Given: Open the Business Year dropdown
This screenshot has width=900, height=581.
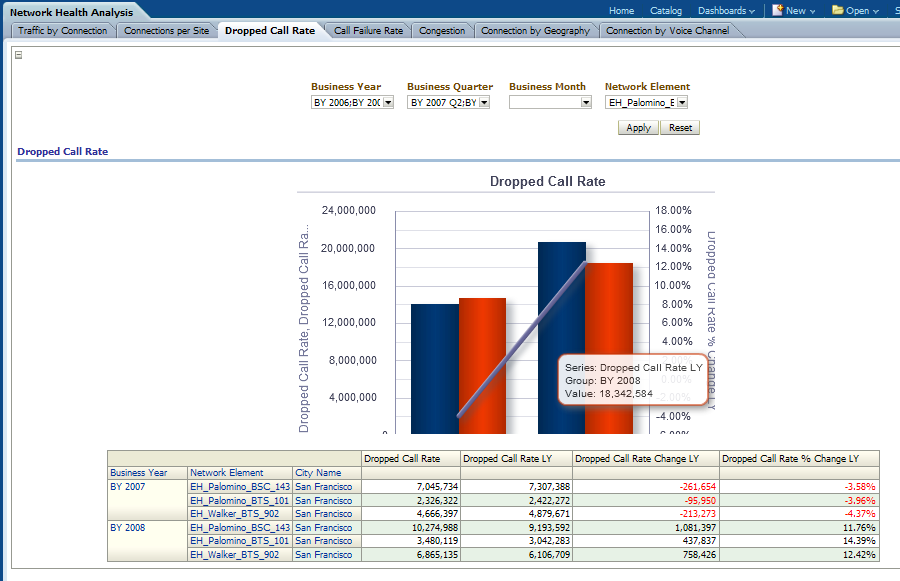Looking at the screenshot, I should (388, 102).
